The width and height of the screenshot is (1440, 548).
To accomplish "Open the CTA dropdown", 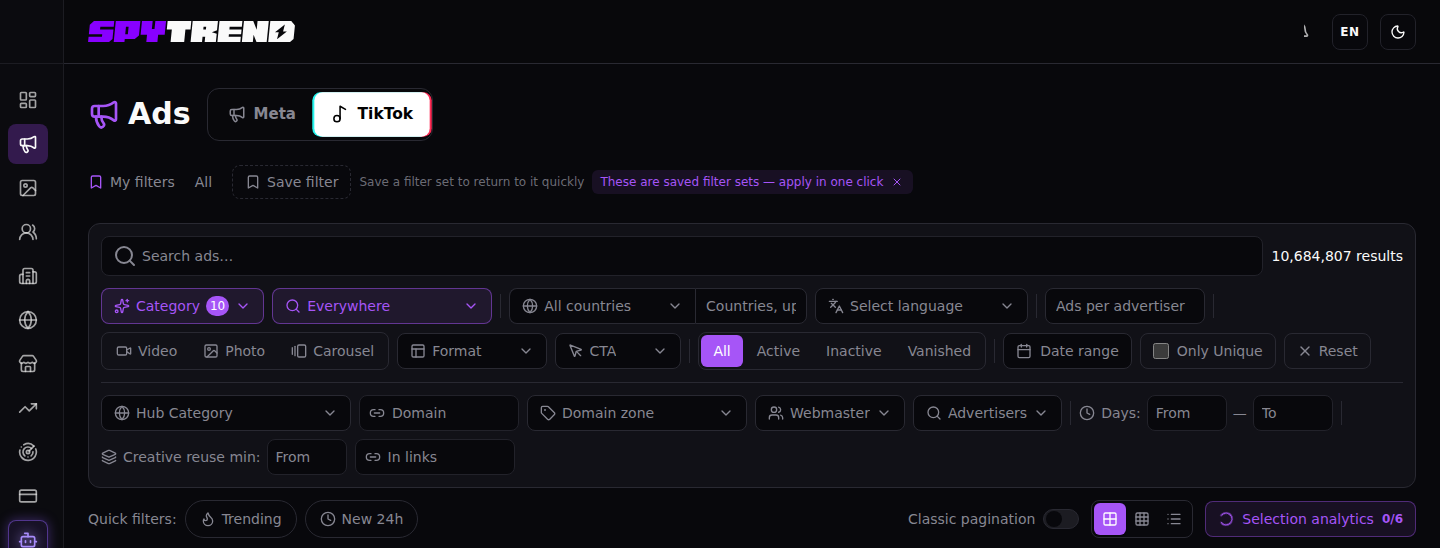I will (x=618, y=351).
